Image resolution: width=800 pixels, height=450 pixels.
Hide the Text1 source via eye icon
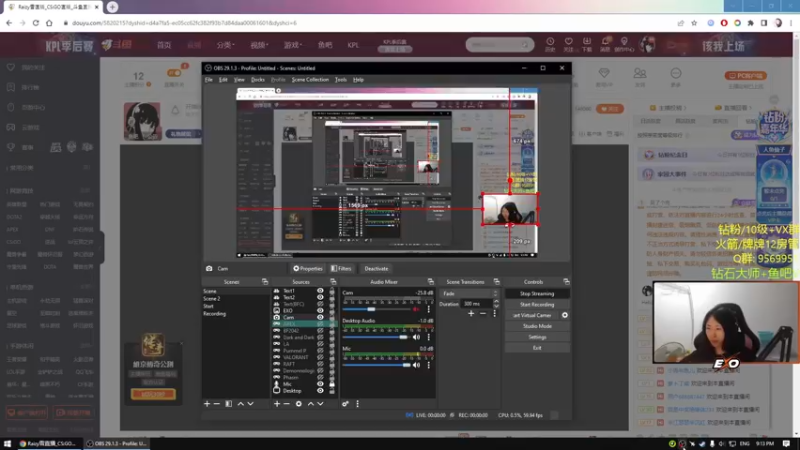[x=320, y=291]
